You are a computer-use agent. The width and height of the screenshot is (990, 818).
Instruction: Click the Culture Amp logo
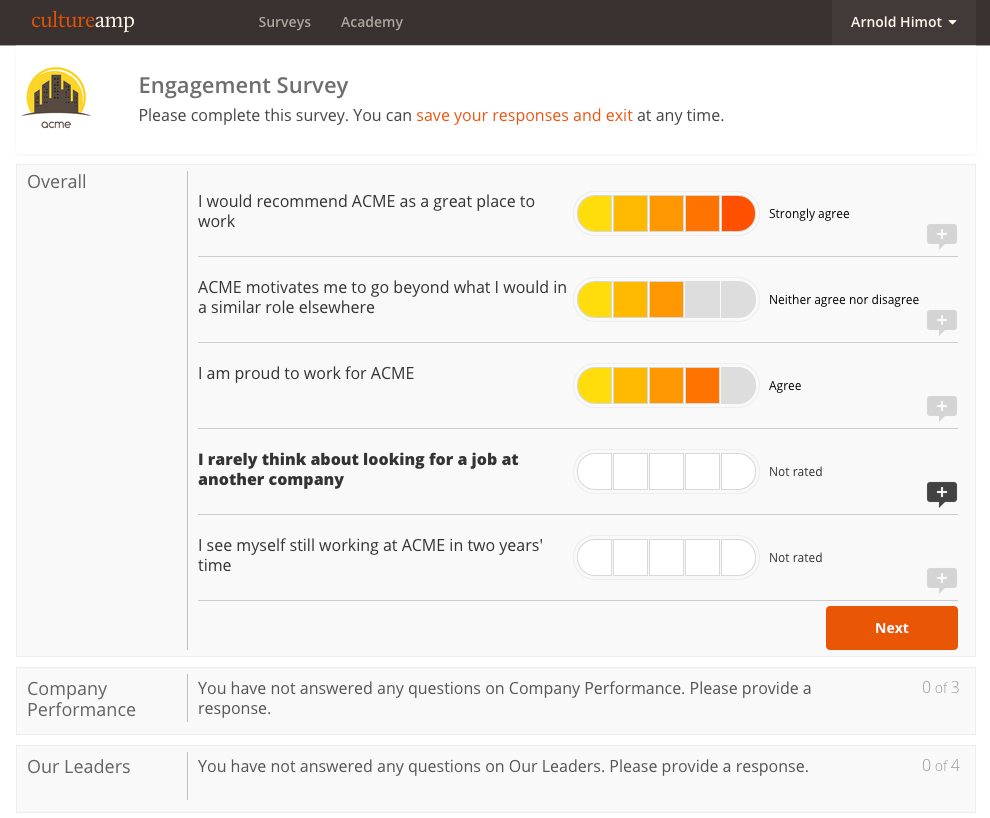click(x=82, y=22)
